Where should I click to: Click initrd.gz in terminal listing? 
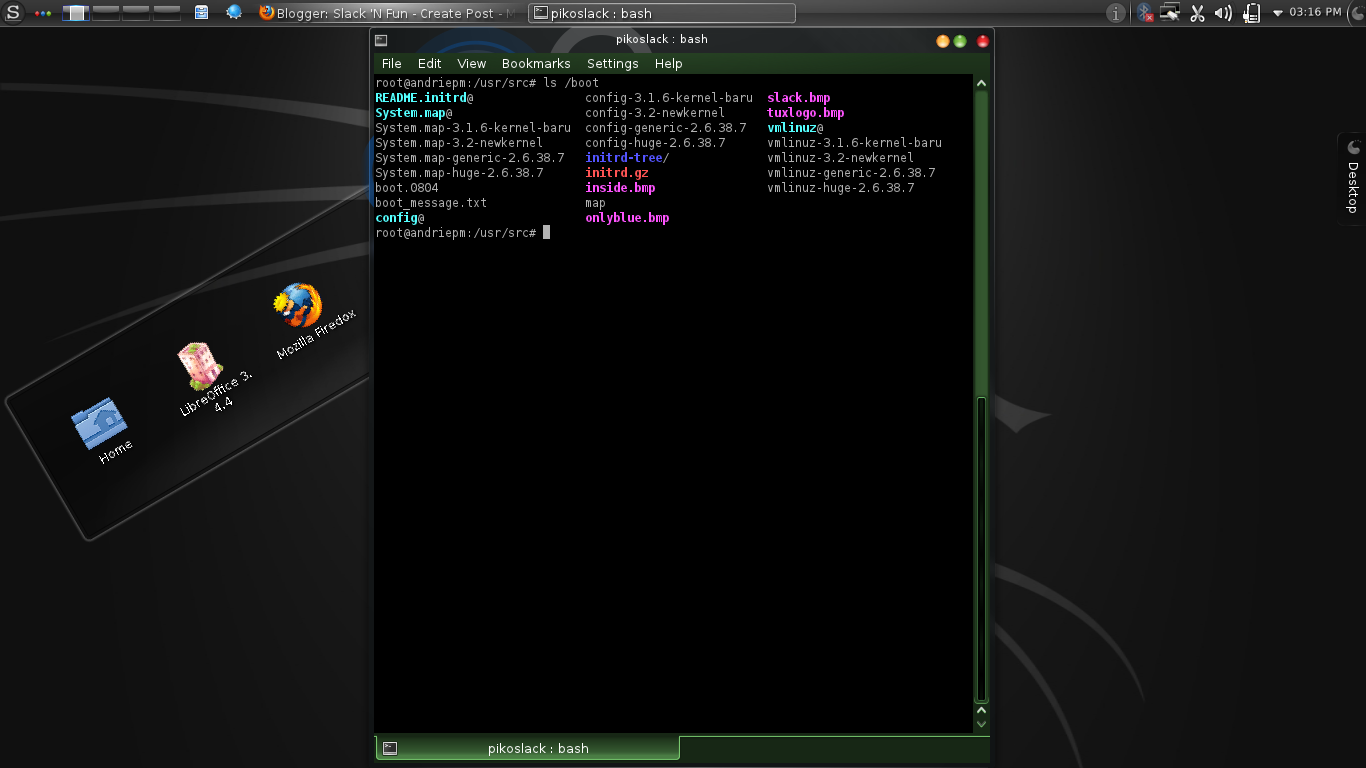pos(617,173)
